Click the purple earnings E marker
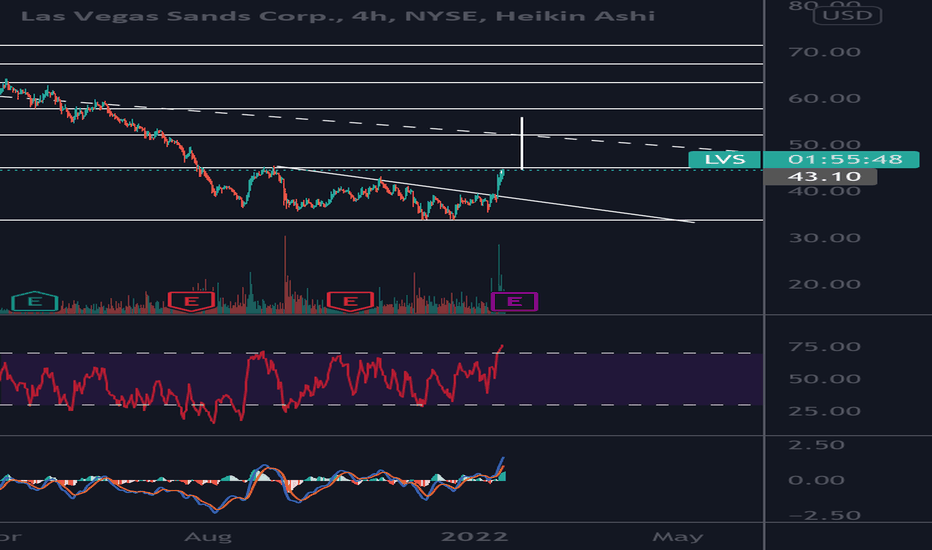The image size is (932, 550). point(514,301)
